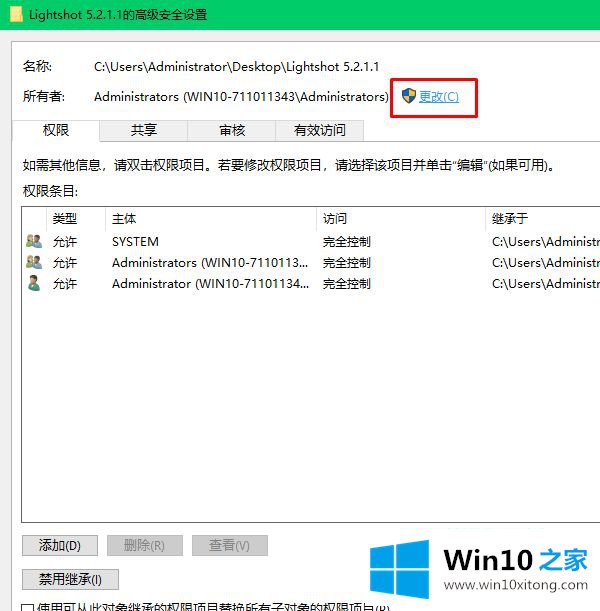Click 允许 in the Administrators row
600x611 pixels.
pos(65,263)
